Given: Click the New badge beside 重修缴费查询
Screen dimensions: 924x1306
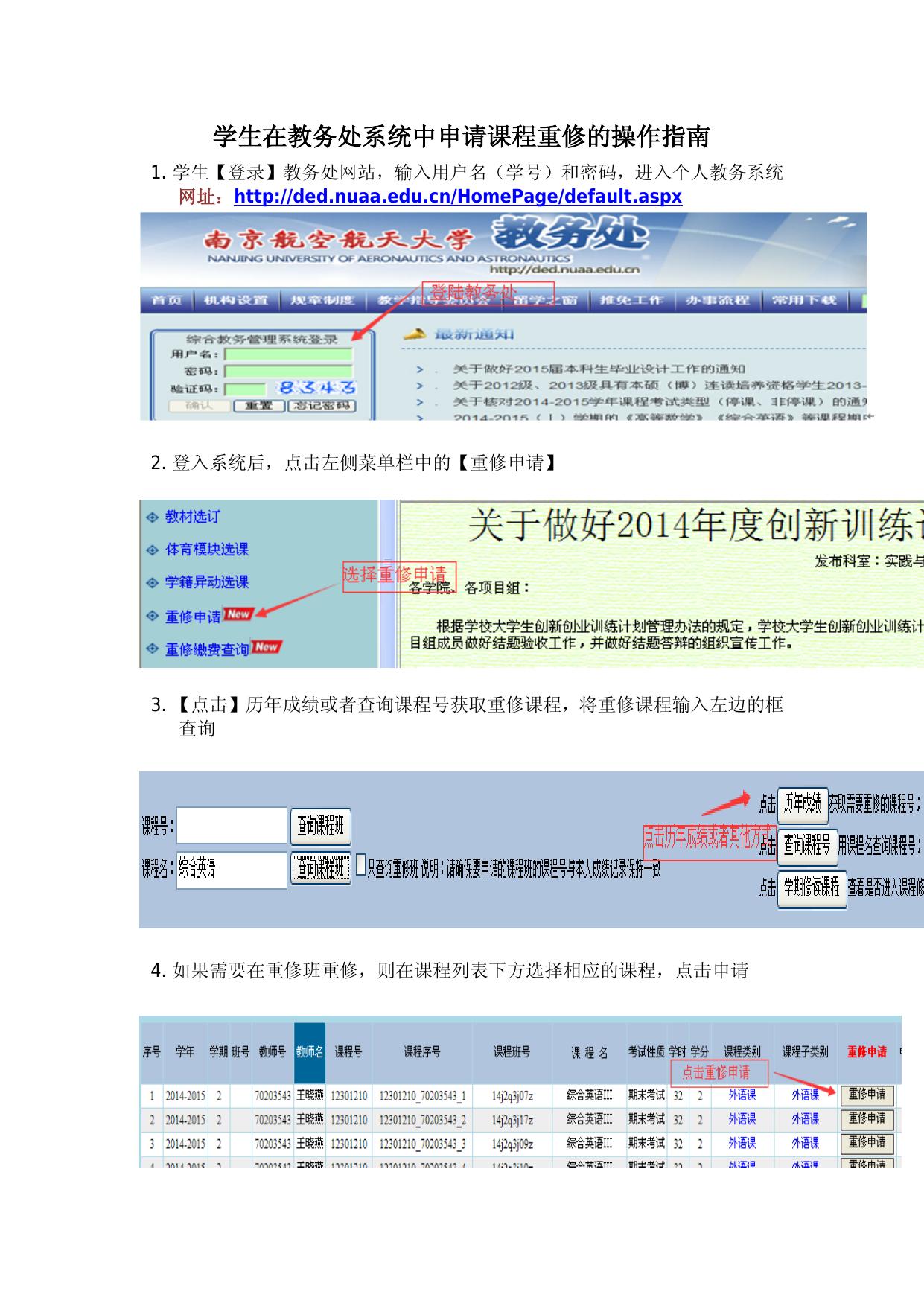Looking at the screenshot, I should tap(267, 646).
